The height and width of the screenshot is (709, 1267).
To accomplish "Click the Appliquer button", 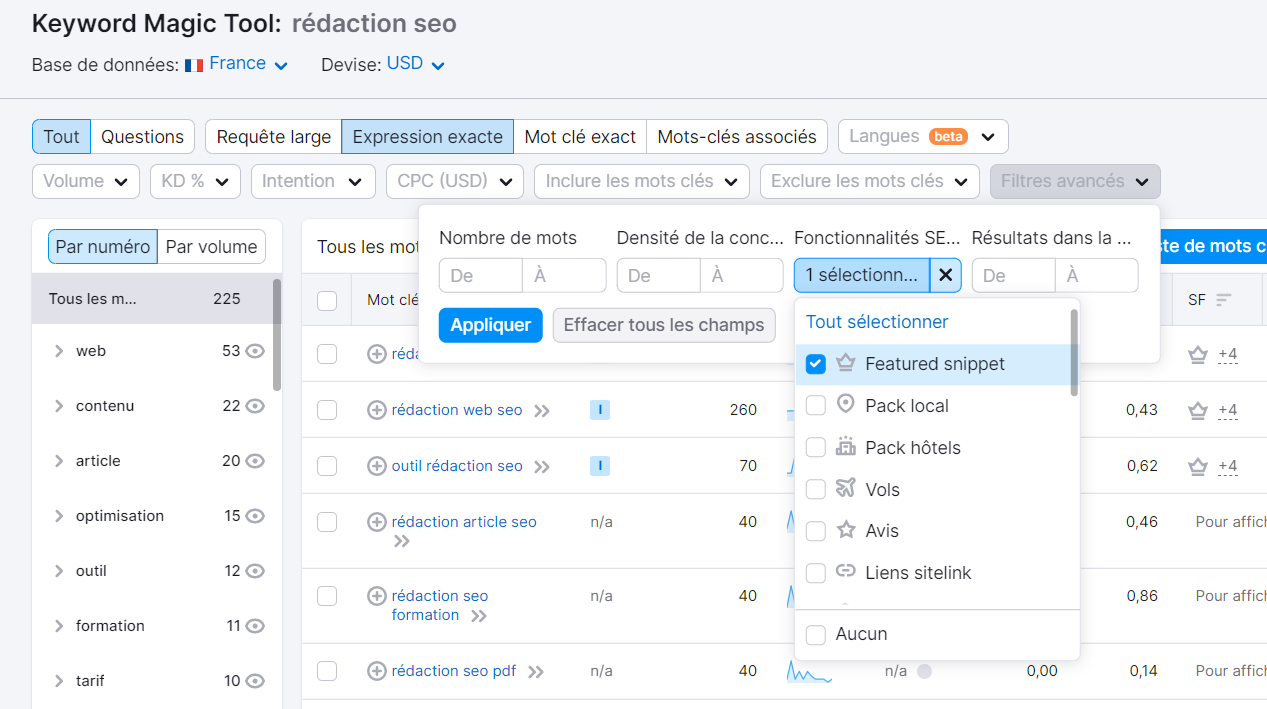I will tap(490, 325).
